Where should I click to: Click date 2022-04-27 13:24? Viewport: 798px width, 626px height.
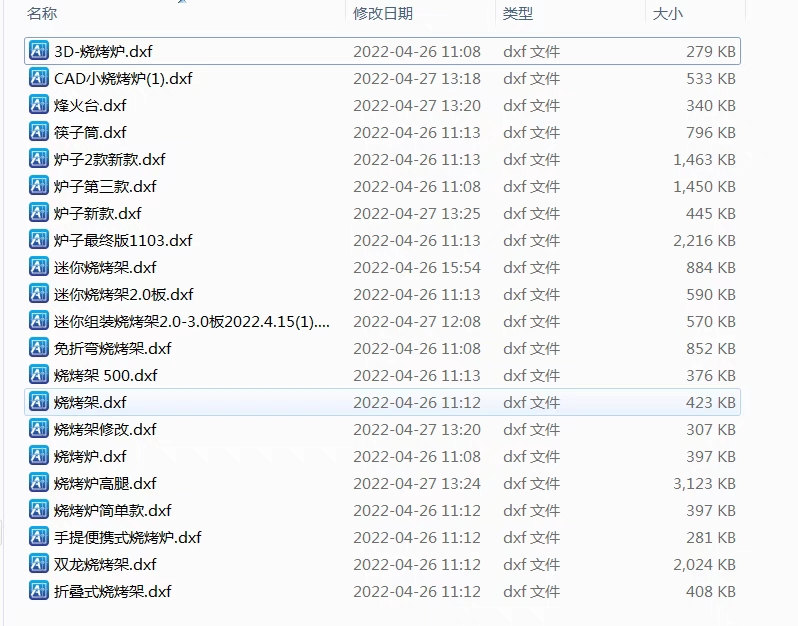pyautogui.click(x=417, y=483)
